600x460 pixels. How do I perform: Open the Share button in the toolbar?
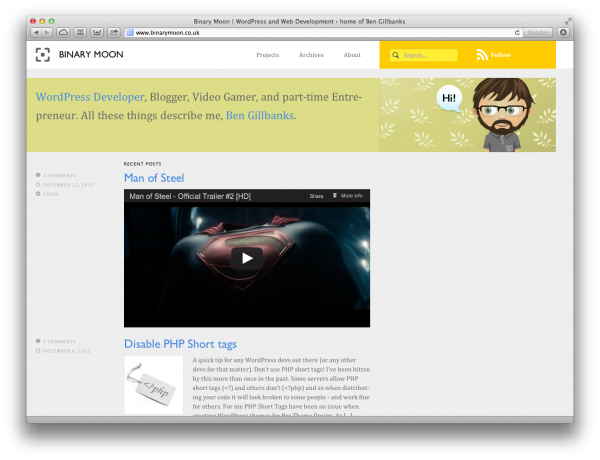[114, 33]
